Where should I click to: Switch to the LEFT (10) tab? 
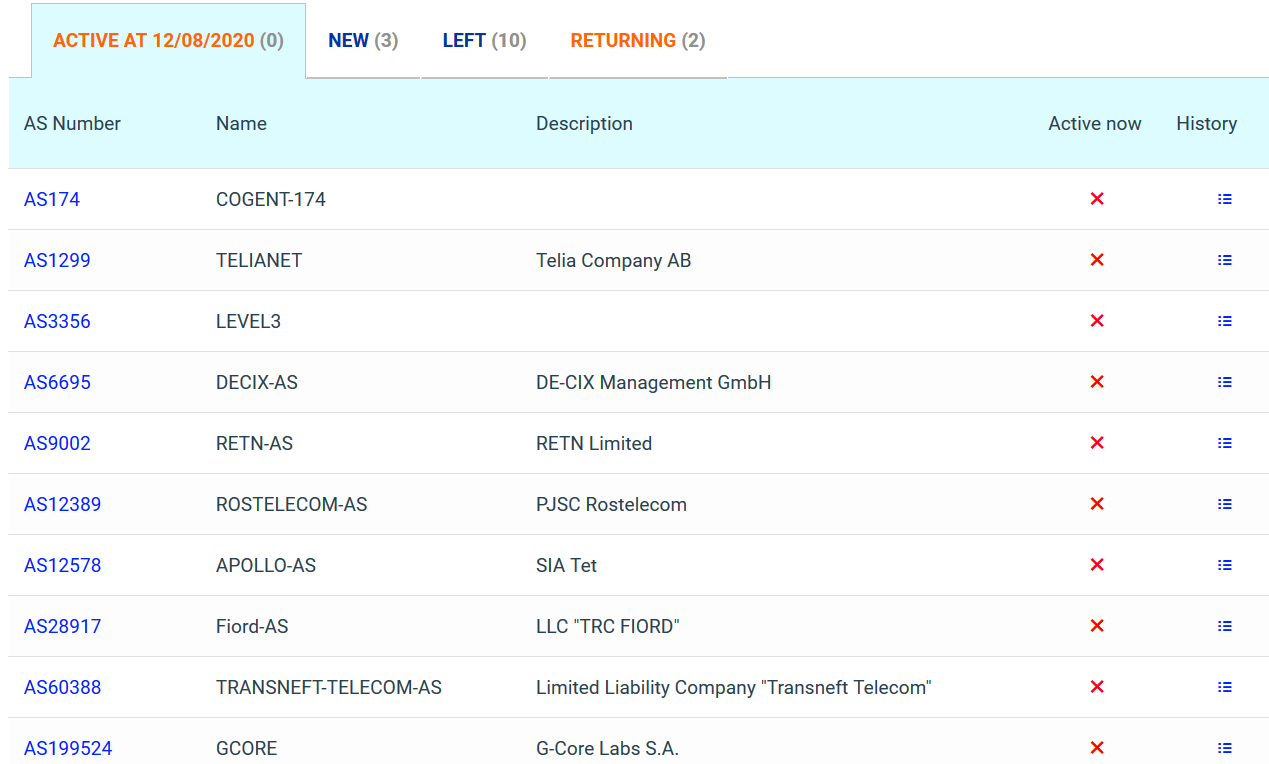coord(484,41)
